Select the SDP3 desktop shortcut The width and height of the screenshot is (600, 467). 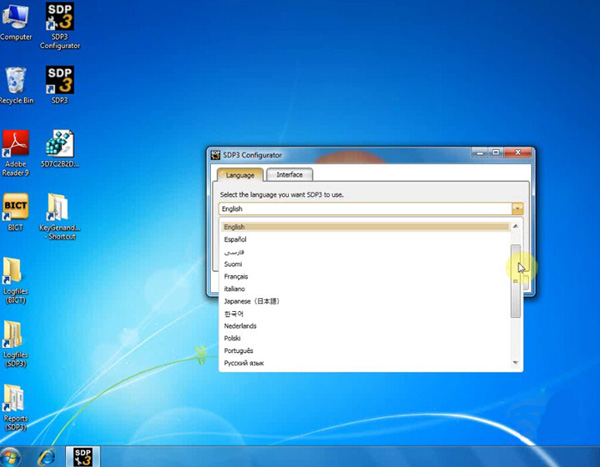pos(60,85)
